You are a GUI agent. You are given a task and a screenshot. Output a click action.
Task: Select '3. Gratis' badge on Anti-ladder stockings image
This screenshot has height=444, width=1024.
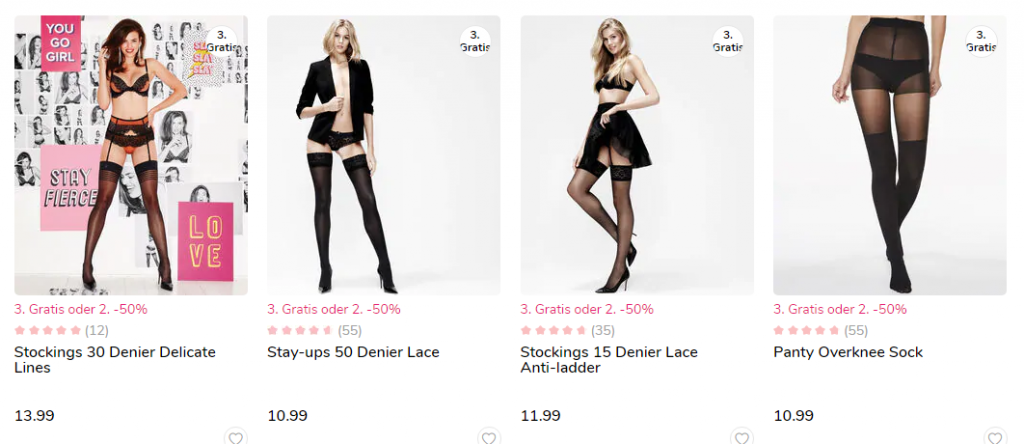pos(728,41)
